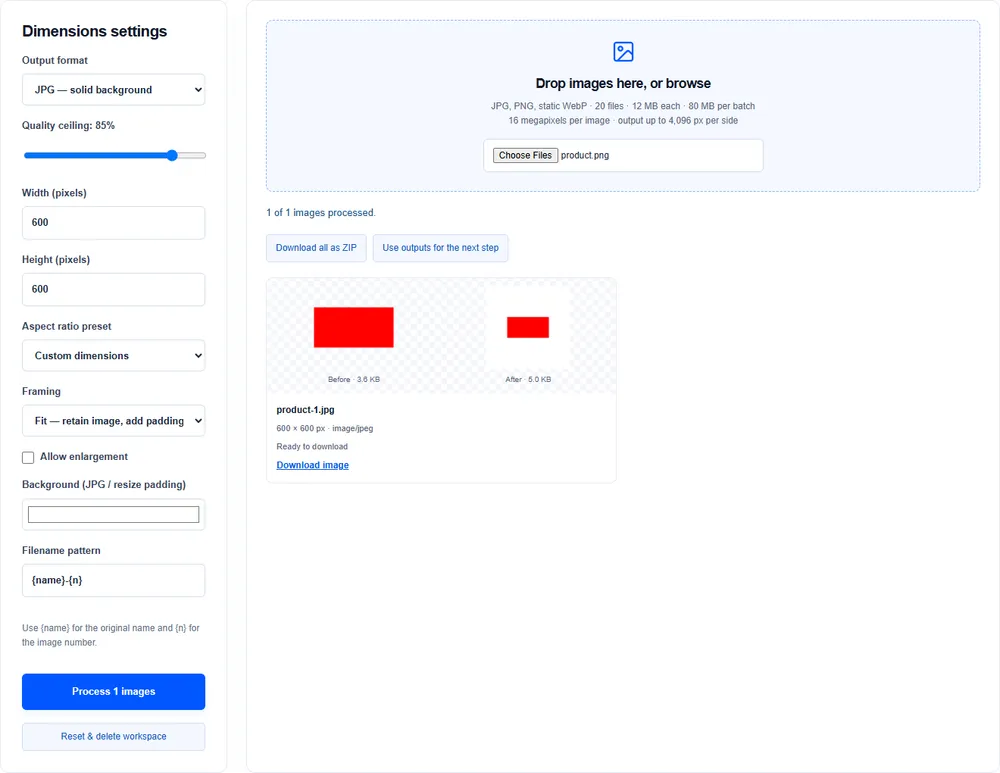
Task: Click the 'Before · 3.6 KB' caption
Action: [x=354, y=379]
